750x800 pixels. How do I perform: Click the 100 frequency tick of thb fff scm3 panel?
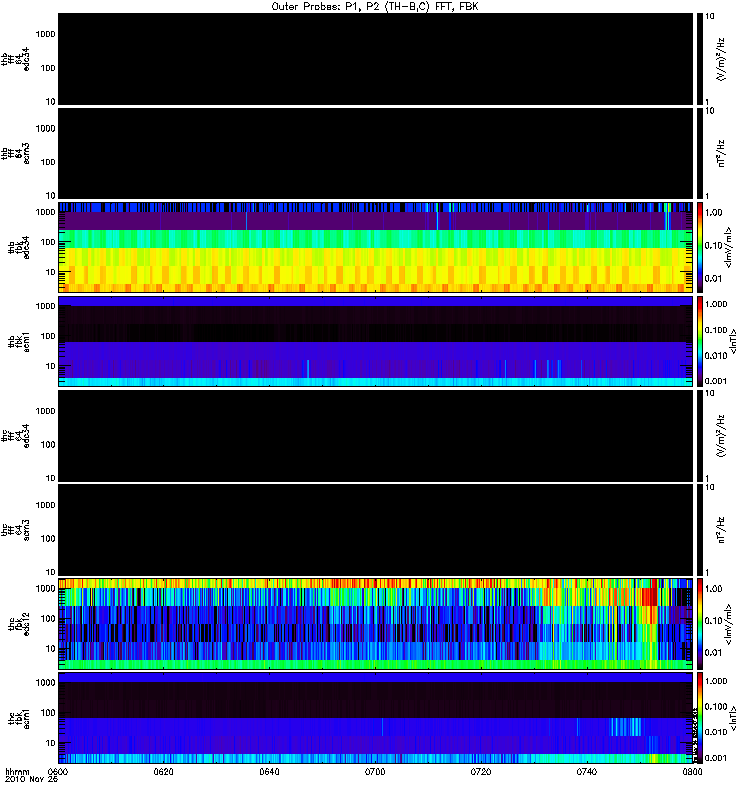(x=48, y=162)
